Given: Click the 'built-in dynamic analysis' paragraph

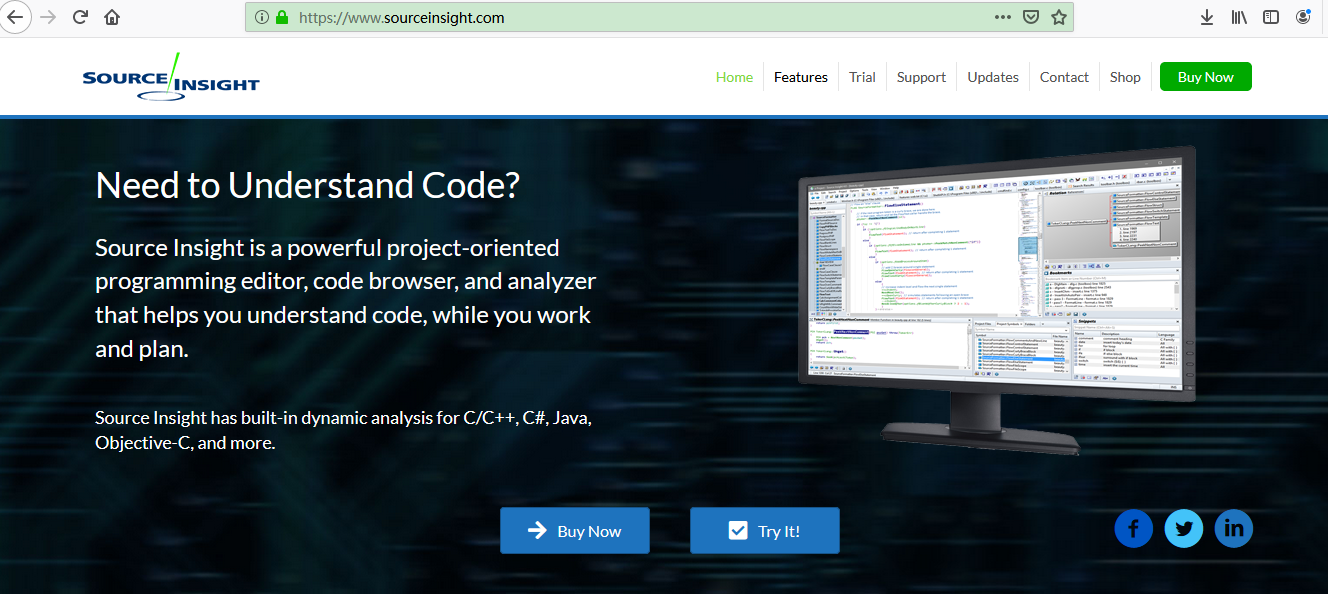Looking at the screenshot, I should (x=343, y=430).
